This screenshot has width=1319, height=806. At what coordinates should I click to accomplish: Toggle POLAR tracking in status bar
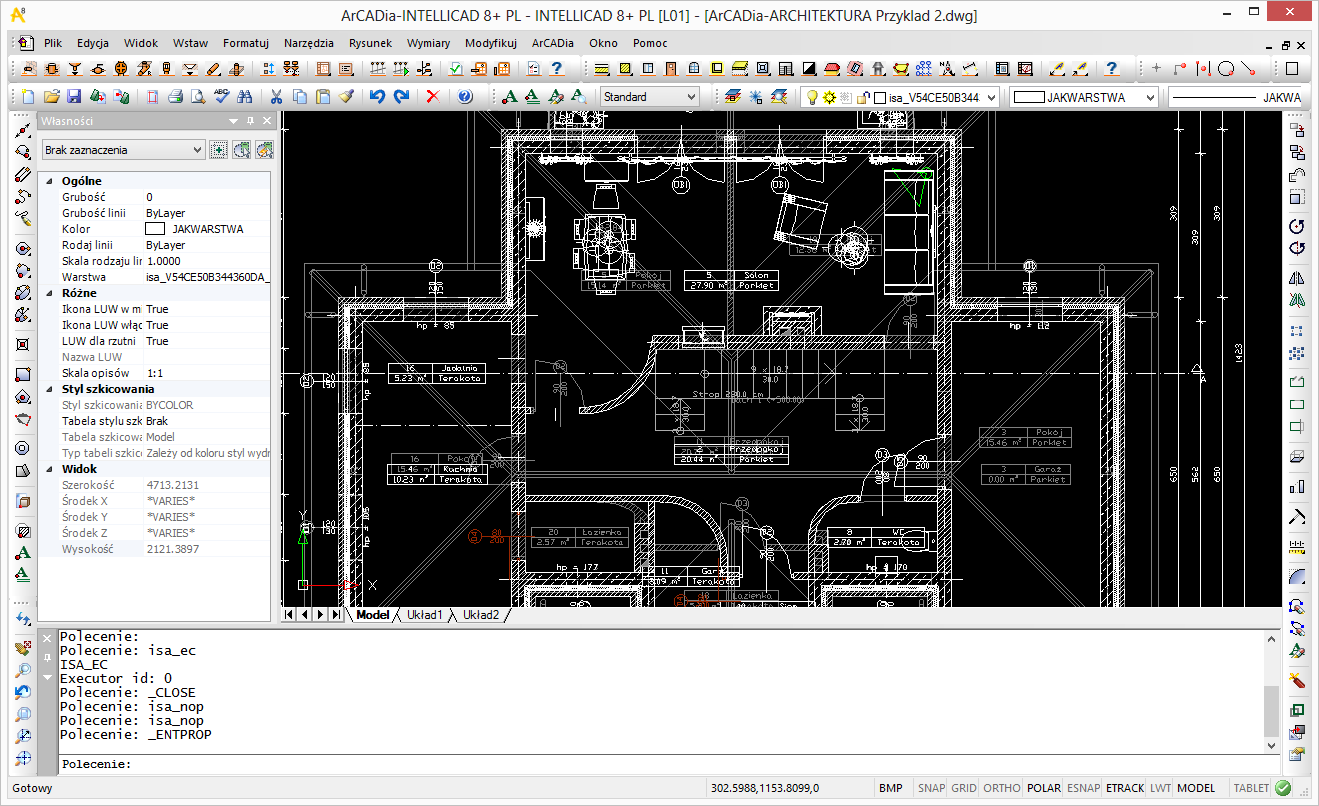point(1044,788)
